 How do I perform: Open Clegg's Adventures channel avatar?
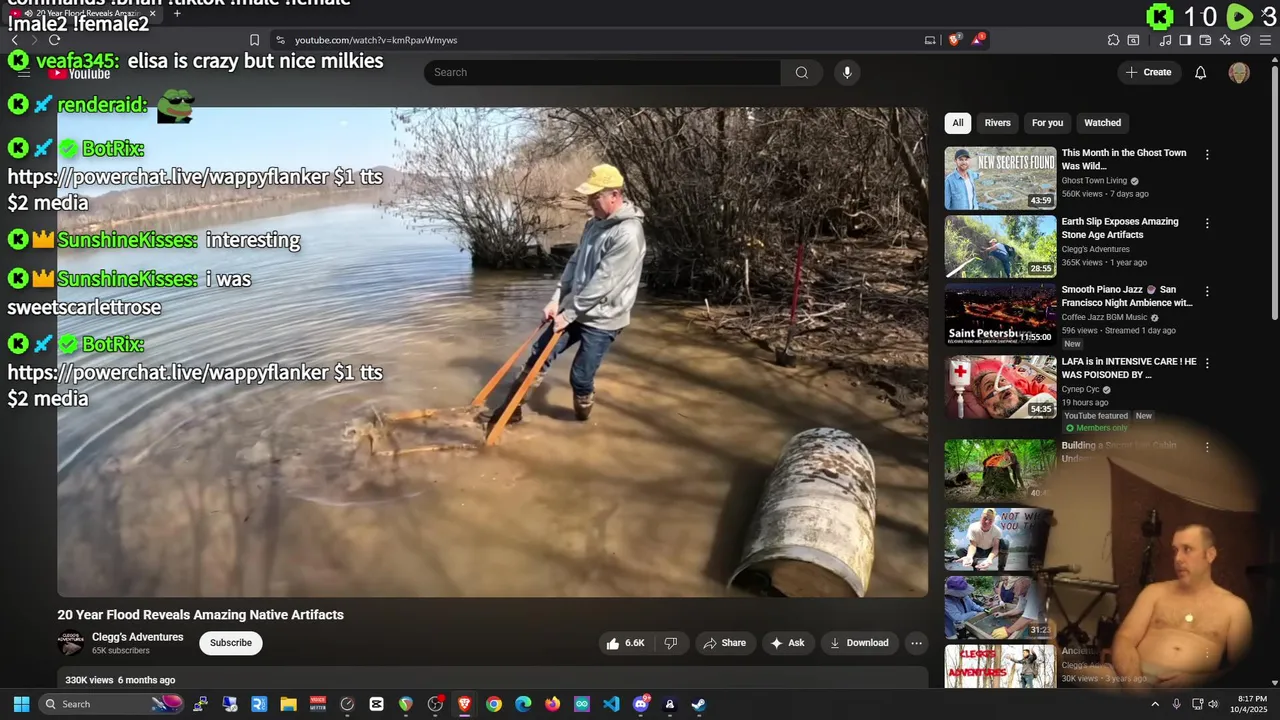pos(70,643)
